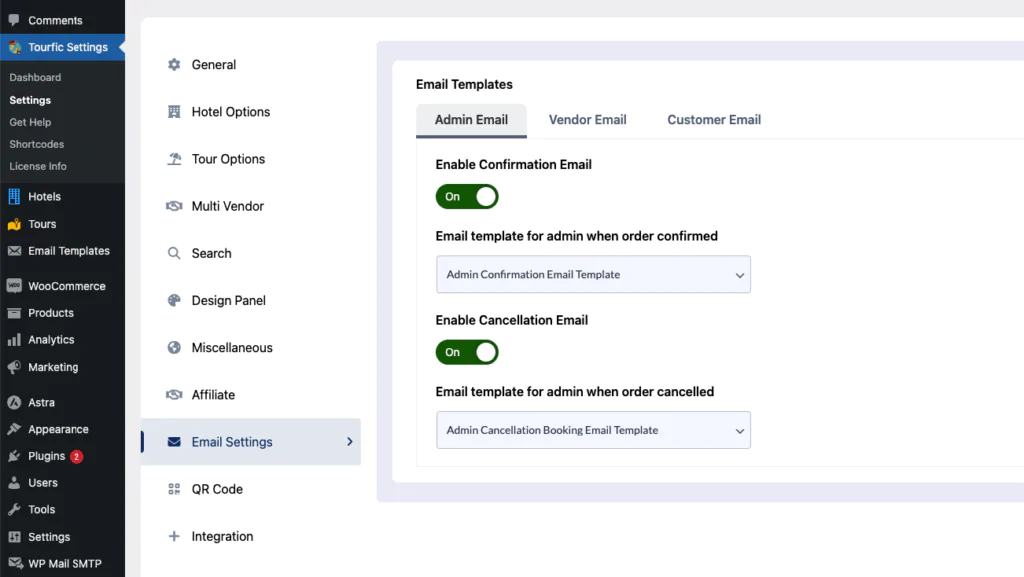
Task: Switch to the Customer Email tab
Action: click(x=714, y=120)
